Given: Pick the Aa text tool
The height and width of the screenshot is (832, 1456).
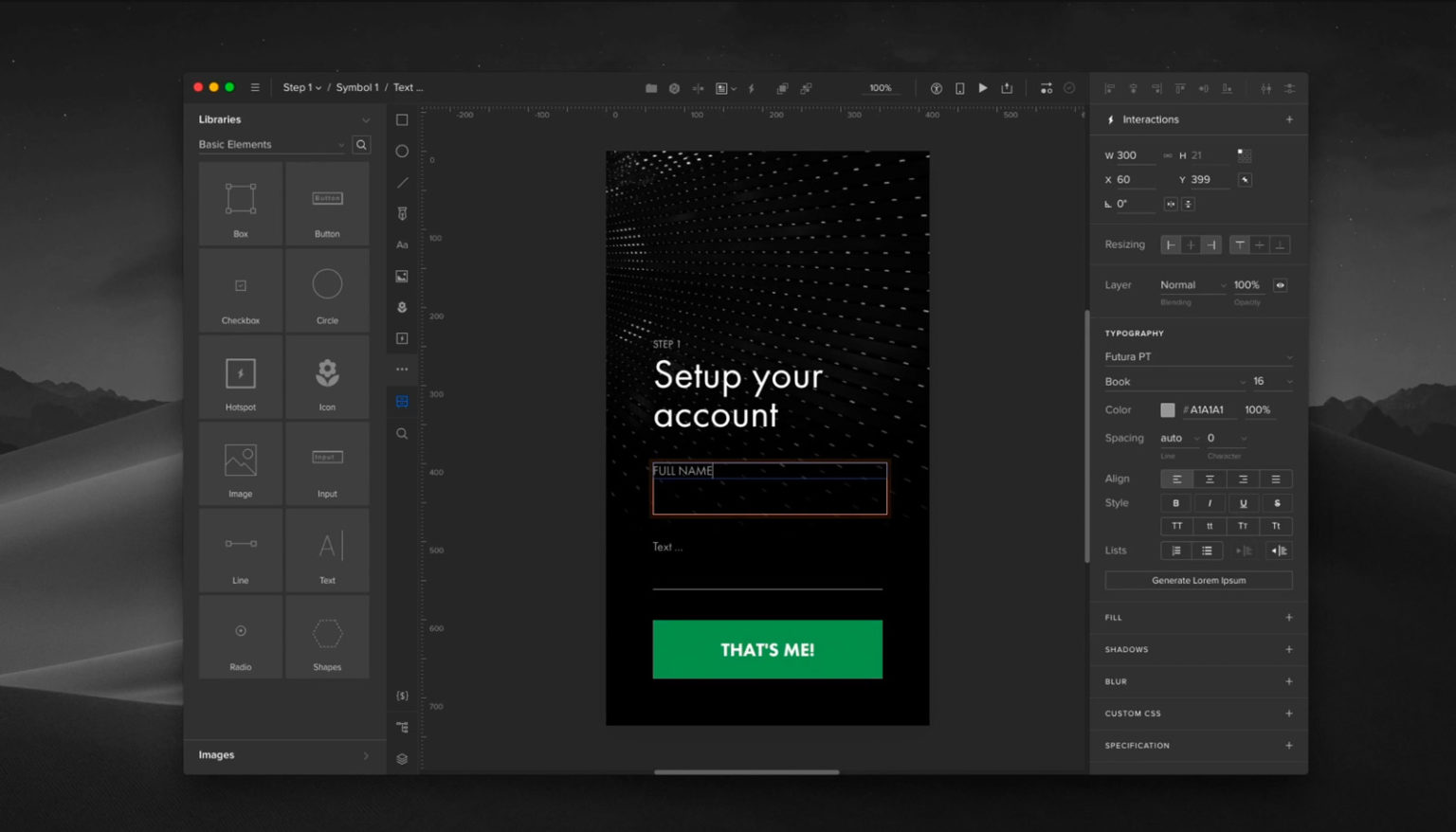Looking at the screenshot, I should [402, 244].
